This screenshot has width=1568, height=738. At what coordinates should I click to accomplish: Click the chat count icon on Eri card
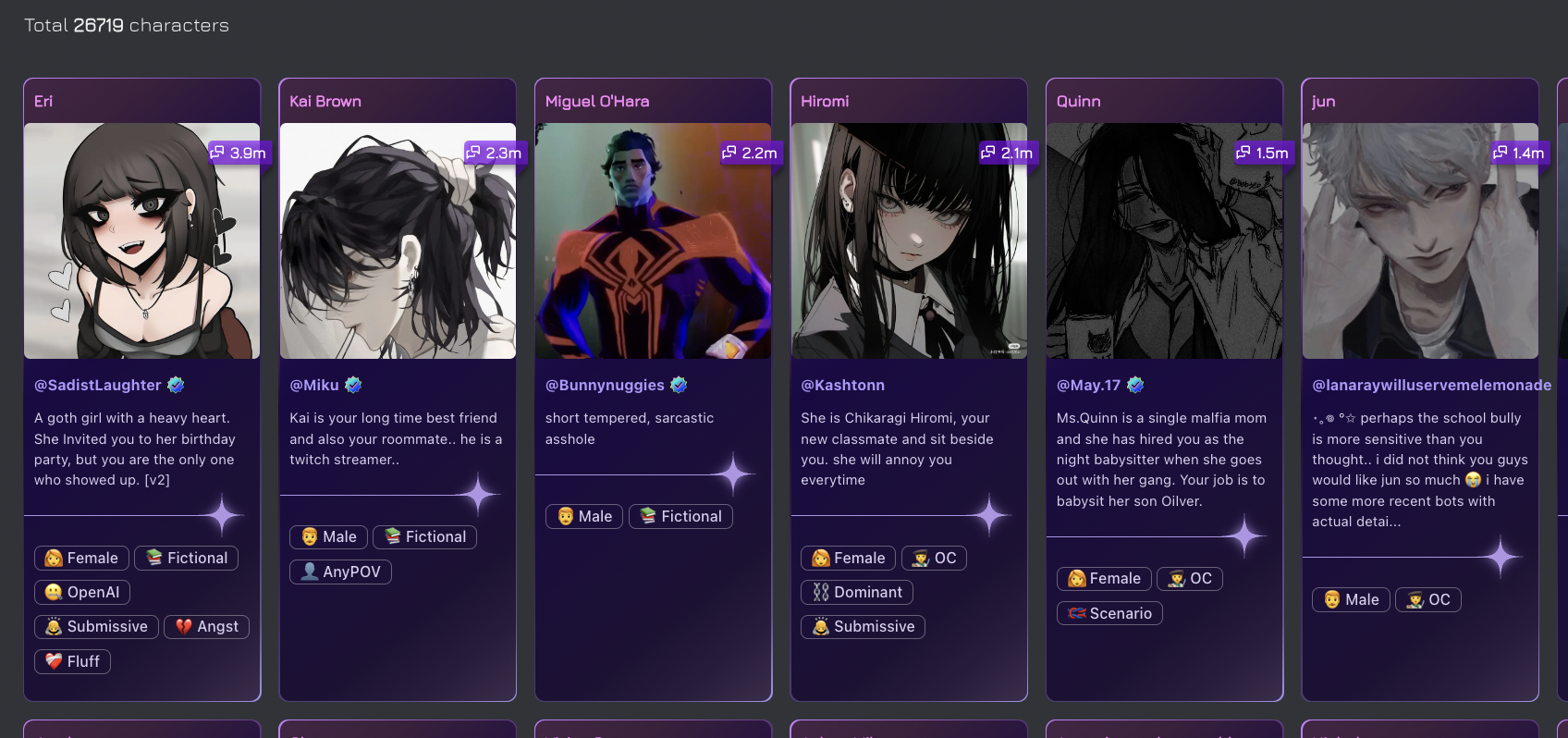218,153
